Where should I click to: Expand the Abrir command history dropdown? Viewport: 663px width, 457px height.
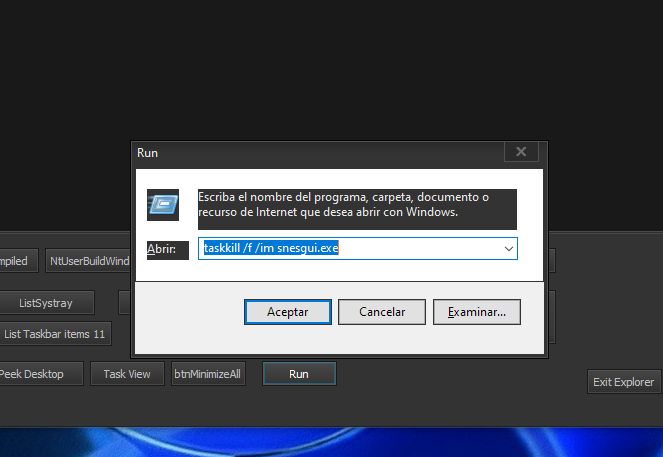tap(509, 249)
